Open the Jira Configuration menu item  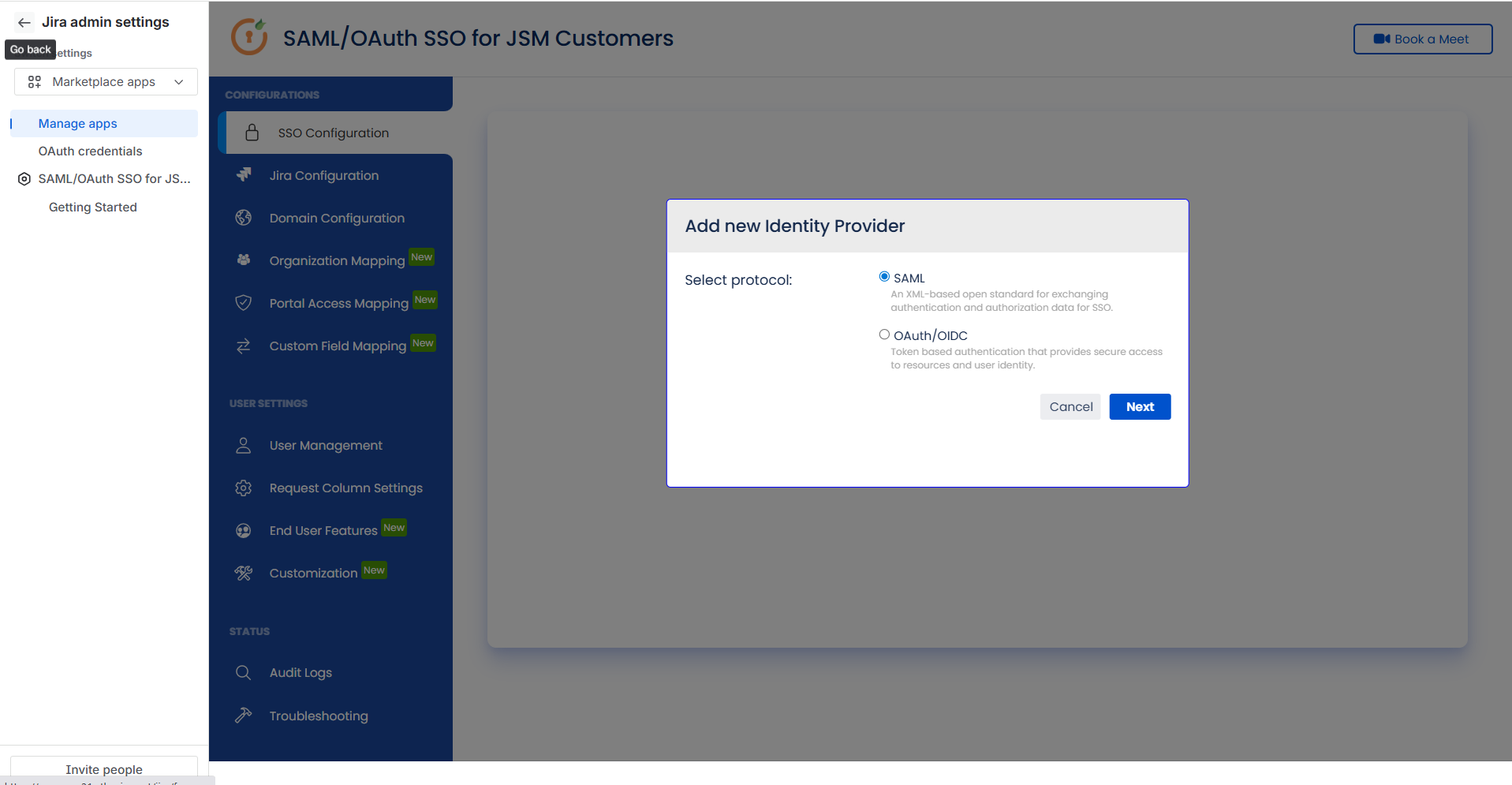(323, 176)
